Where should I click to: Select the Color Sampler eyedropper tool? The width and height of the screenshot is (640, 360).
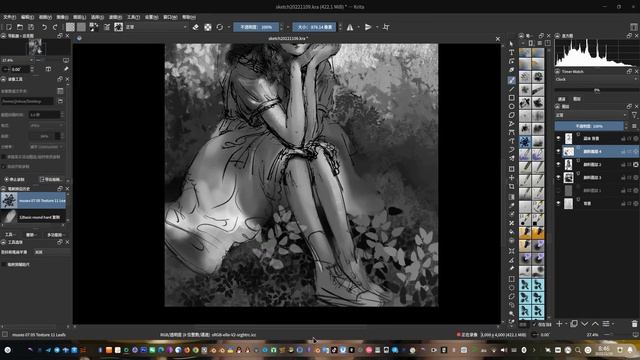(511, 205)
